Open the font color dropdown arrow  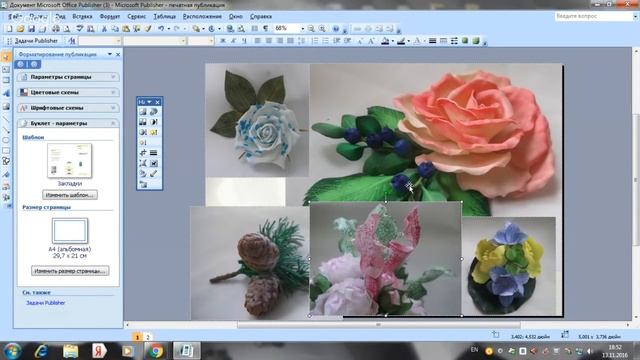click(424, 41)
